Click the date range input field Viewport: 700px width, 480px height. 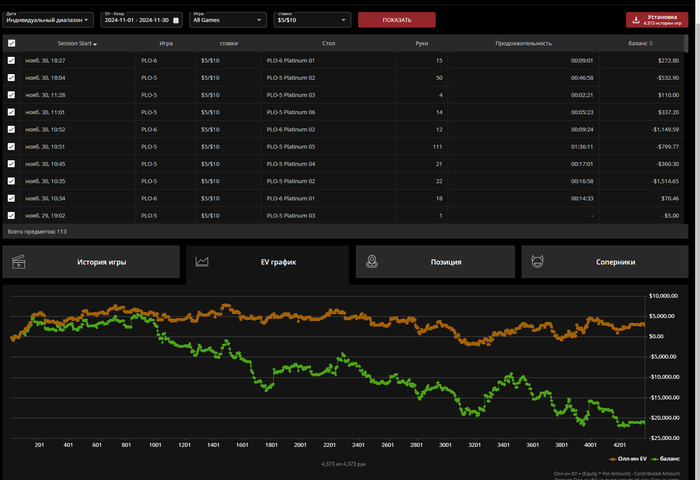click(x=135, y=19)
